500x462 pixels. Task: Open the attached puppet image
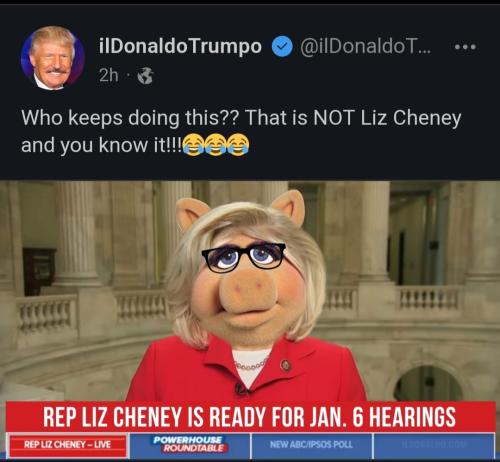250,320
